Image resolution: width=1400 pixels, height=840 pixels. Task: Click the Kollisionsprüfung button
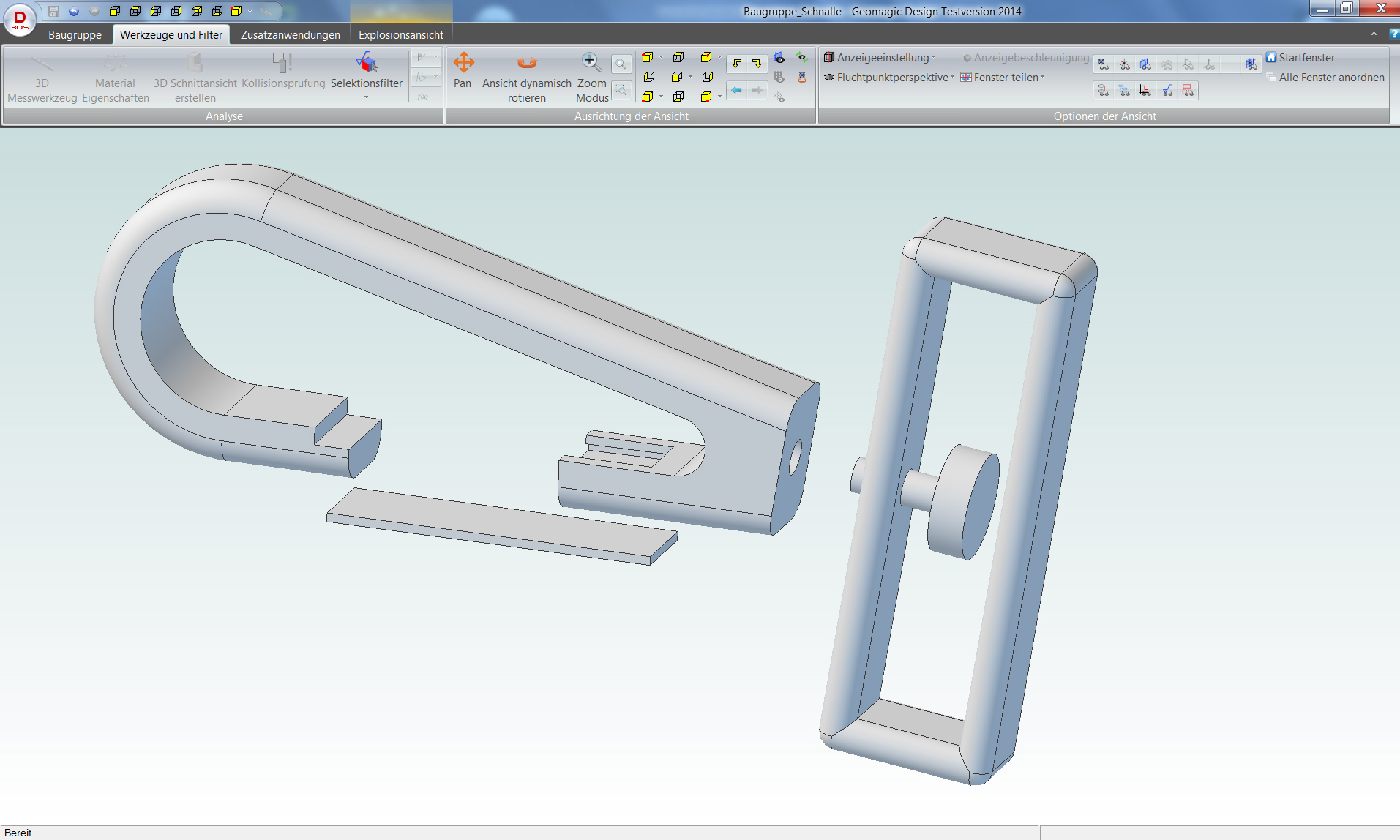tap(283, 71)
